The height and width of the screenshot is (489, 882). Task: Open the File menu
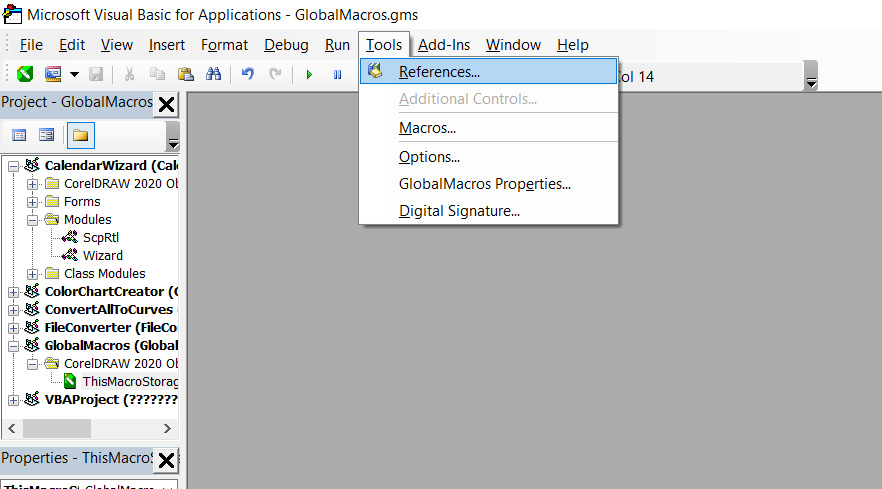31,44
